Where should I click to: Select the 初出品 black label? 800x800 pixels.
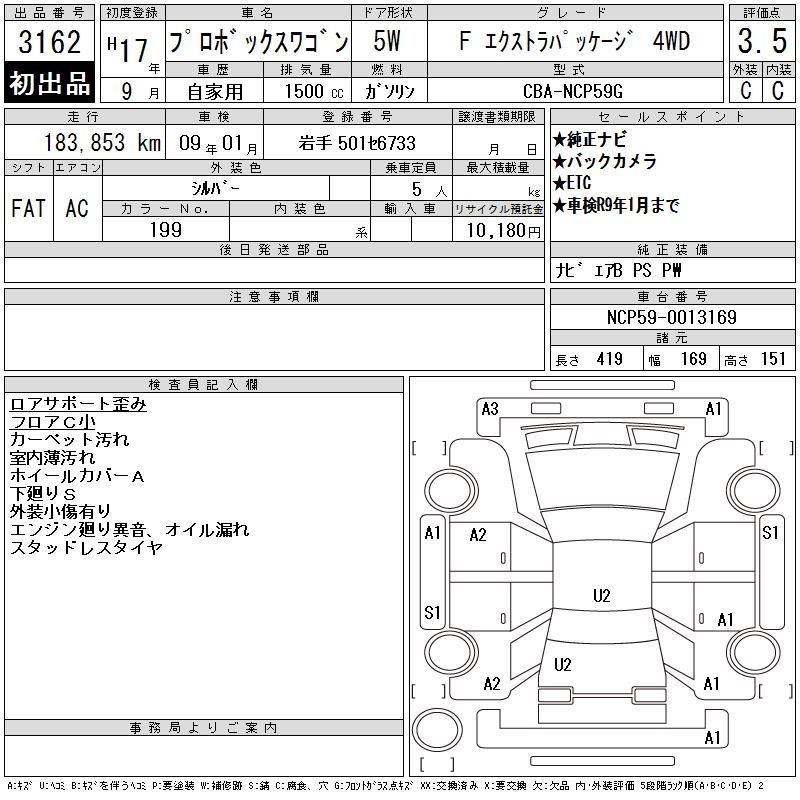click(x=49, y=83)
